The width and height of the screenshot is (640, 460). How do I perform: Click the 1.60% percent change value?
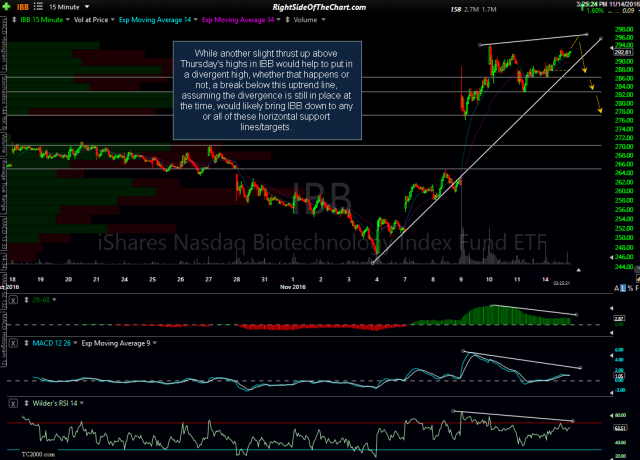coord(595,11)
